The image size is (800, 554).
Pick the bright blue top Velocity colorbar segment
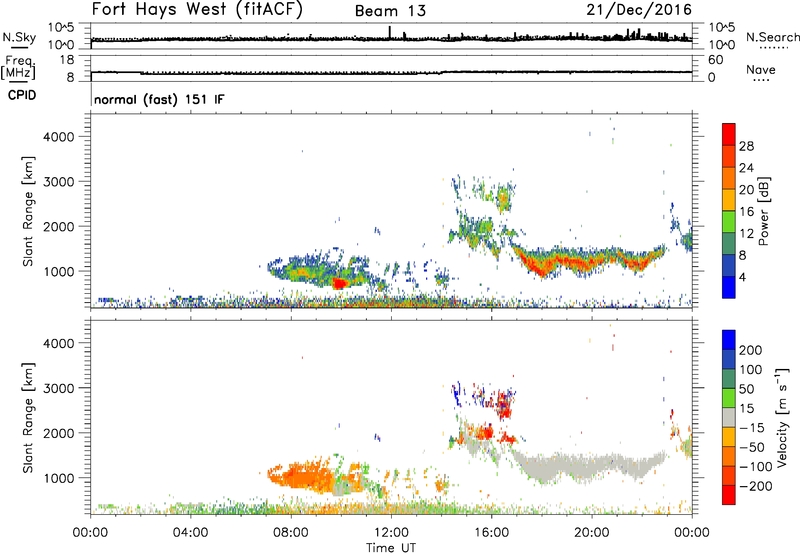click(x=729, y=340)
